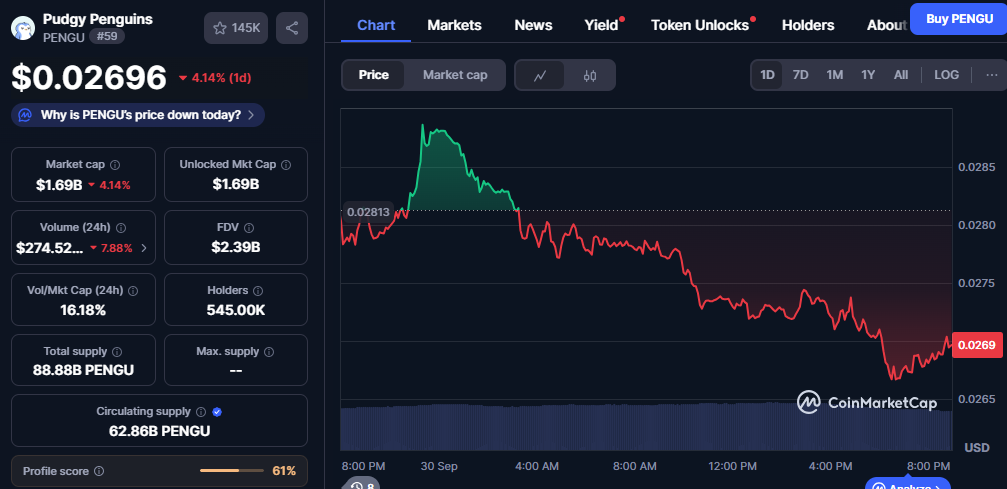Open the chart's three-dot more options
The height and width of the screenshot is (489, 1007).
pyautogui.click(x=991, y=75)
